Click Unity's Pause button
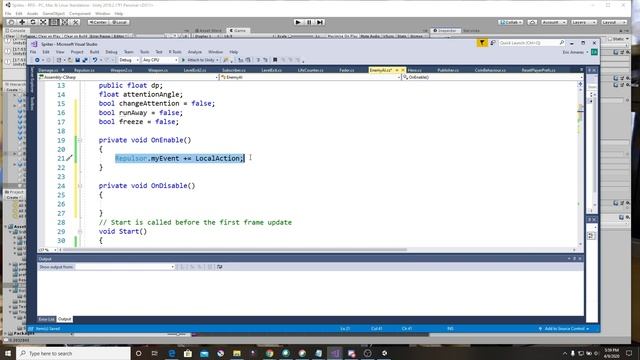640x360 pixels. click(x=309, y=22)
